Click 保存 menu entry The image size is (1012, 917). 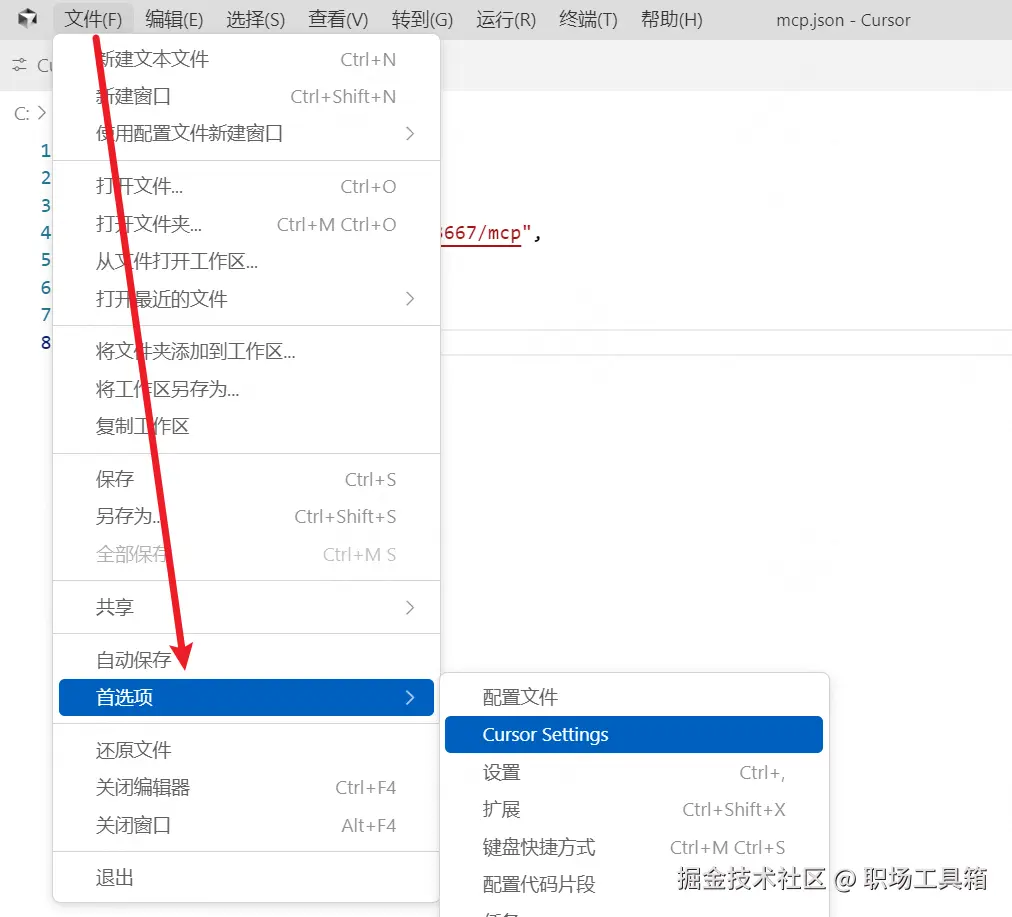tap(246, 479)
